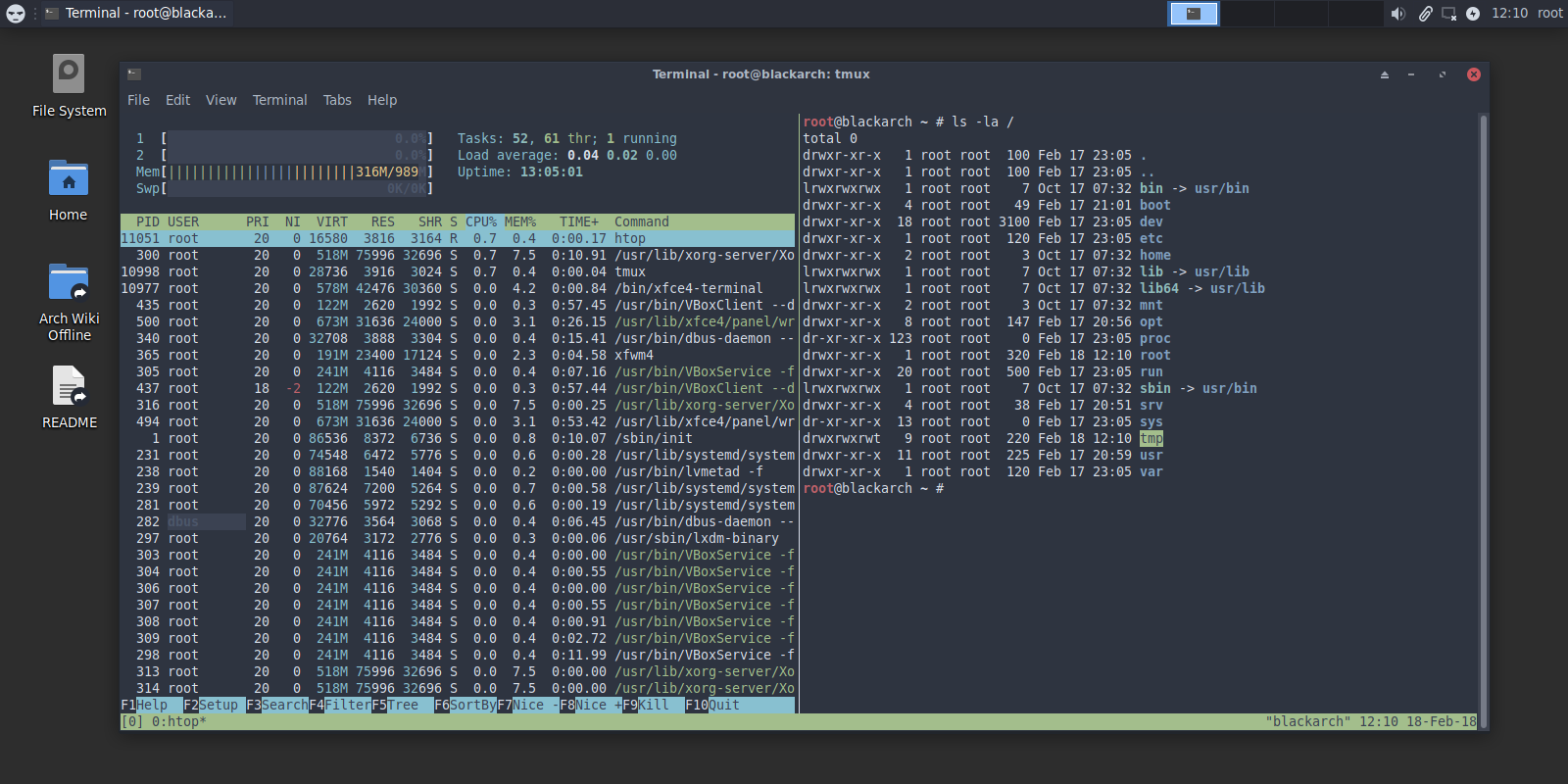Click F3 Search in htop footer
The width and height of the screenshot is (1568, 784).
pos(277,705)
